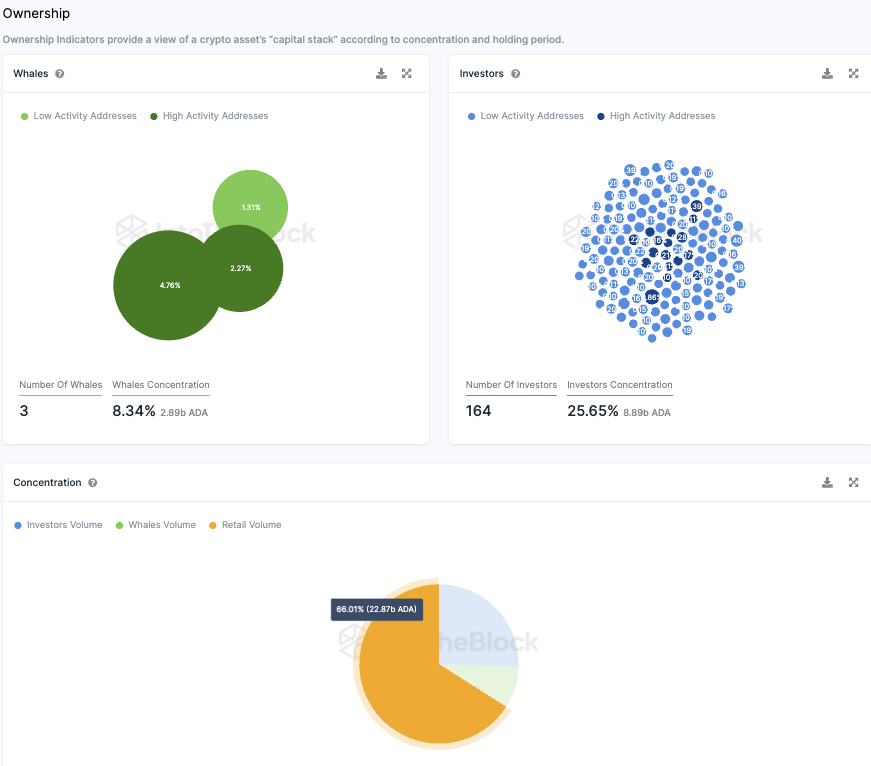Download the Whales chart data
This screenshot has height=766, width=871.
[381, 74]
